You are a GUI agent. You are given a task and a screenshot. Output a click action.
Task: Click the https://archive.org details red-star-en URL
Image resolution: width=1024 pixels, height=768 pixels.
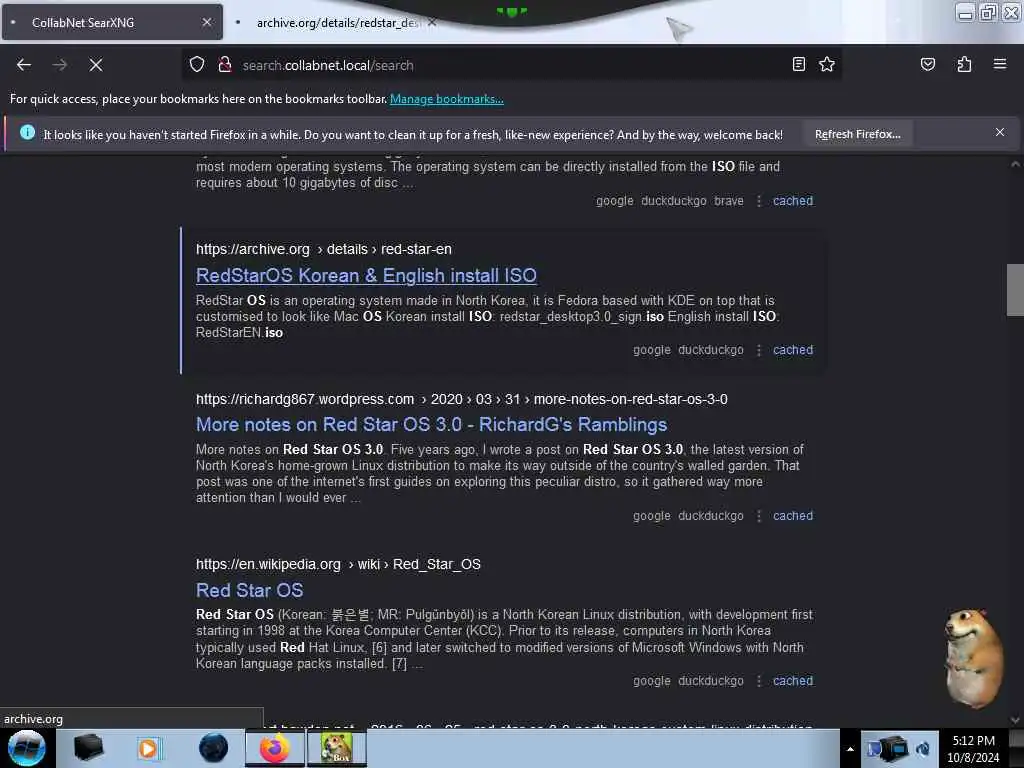[324, 249]
